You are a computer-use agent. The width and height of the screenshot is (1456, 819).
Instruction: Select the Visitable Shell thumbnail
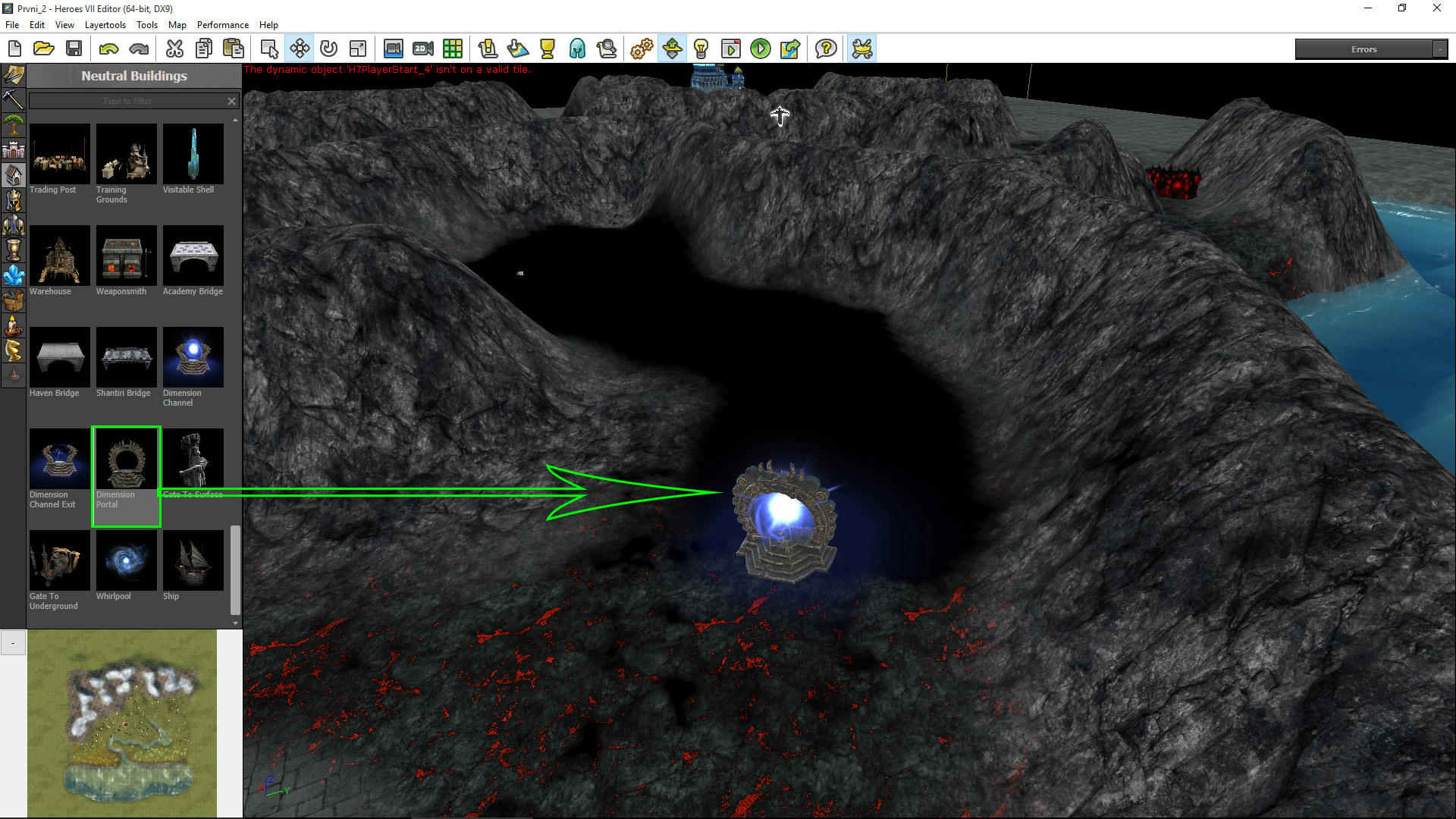tap(193, 154)
